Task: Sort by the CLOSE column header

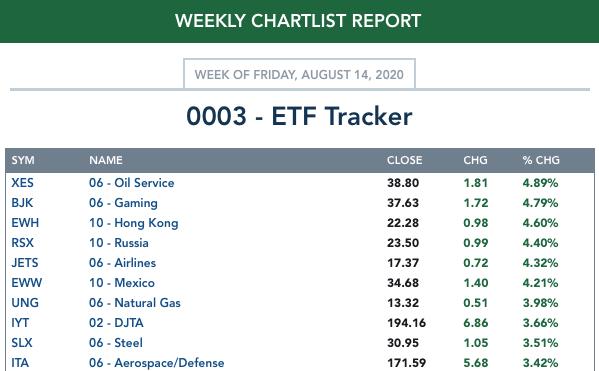Action: [405, 160]
